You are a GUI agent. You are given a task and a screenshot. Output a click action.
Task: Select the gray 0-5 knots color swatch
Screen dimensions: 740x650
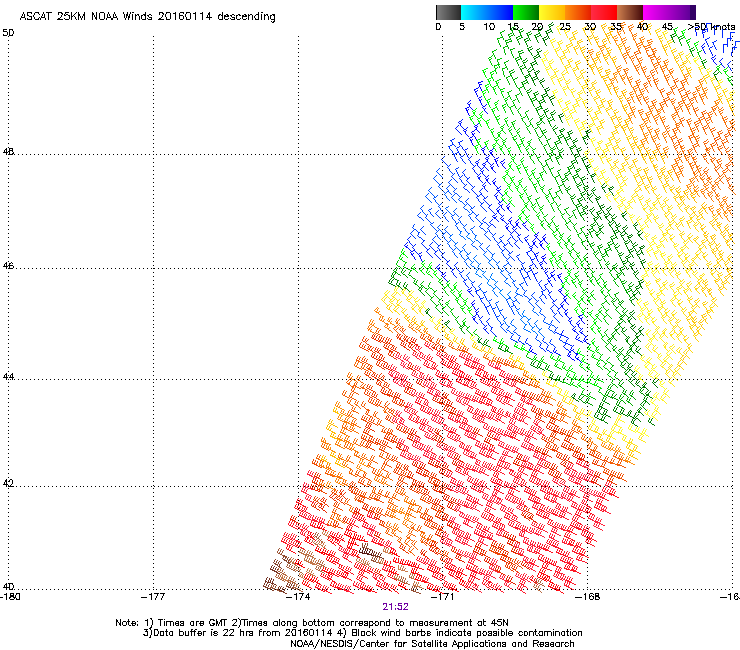[448, 12]
